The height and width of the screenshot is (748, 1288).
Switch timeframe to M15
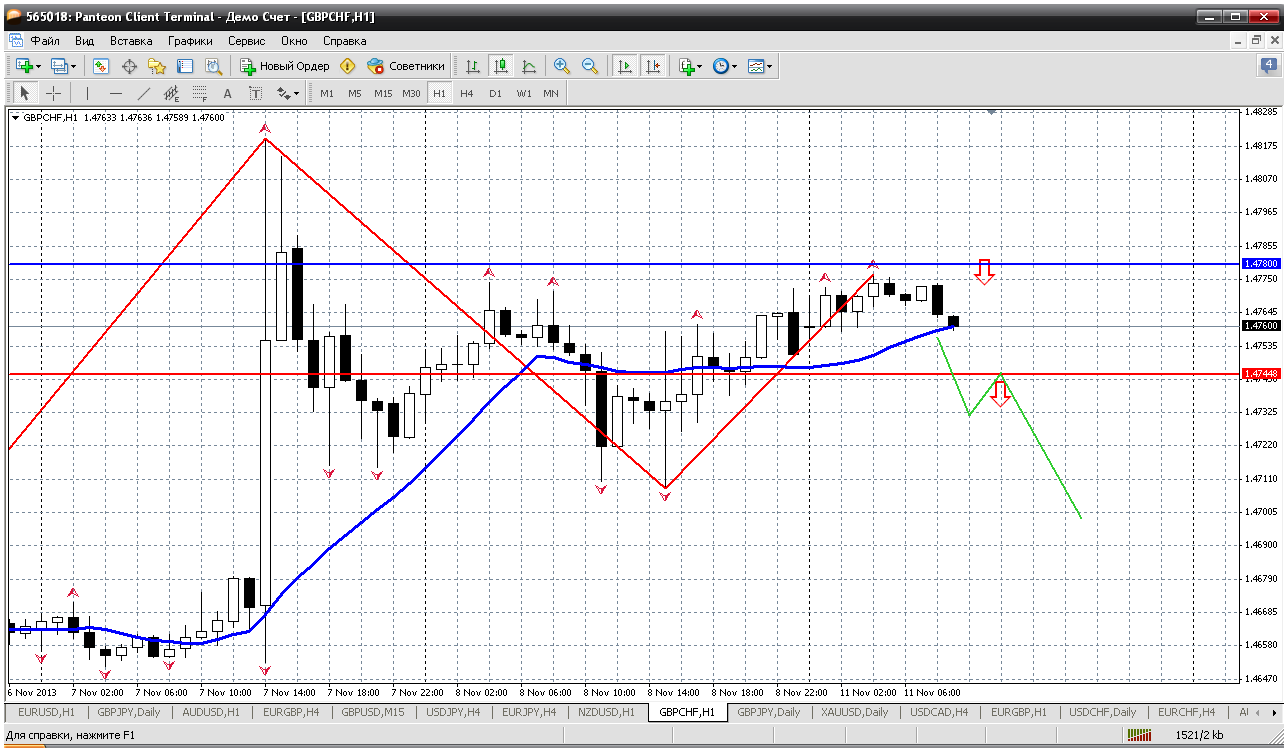click(x=383, y=93)
